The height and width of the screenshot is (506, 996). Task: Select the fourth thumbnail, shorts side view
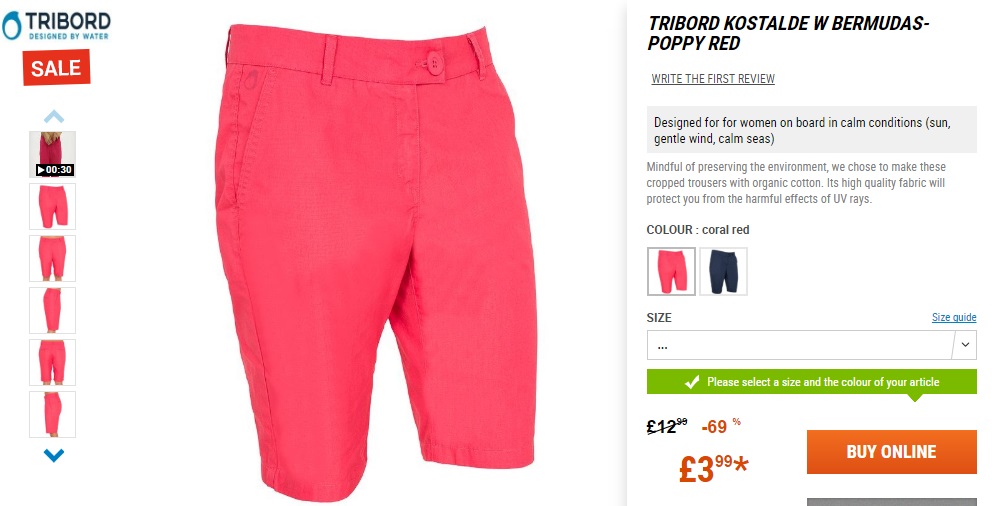(x=53, y=310)
